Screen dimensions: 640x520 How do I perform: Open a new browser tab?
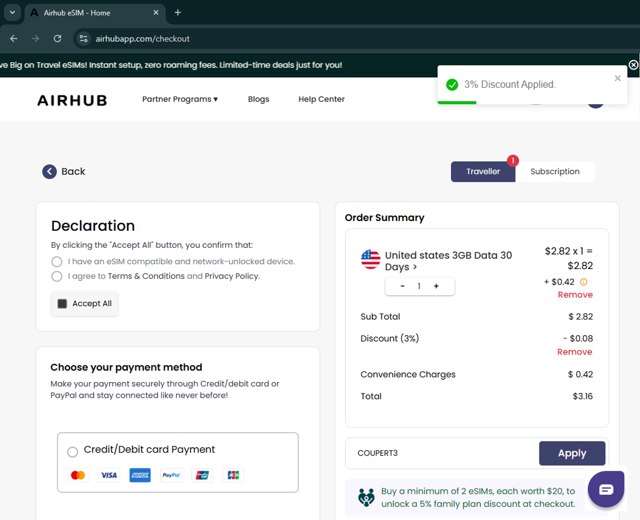point(178,13)
